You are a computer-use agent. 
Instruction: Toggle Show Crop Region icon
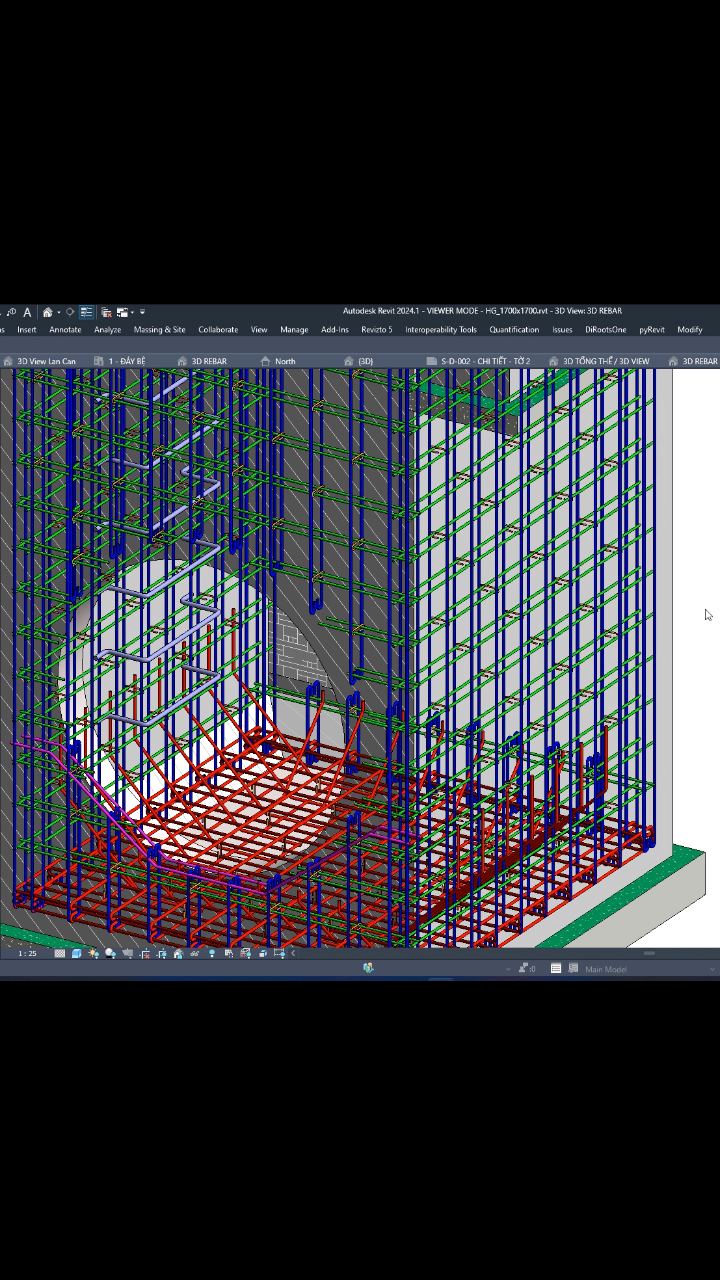click(162, 953)
